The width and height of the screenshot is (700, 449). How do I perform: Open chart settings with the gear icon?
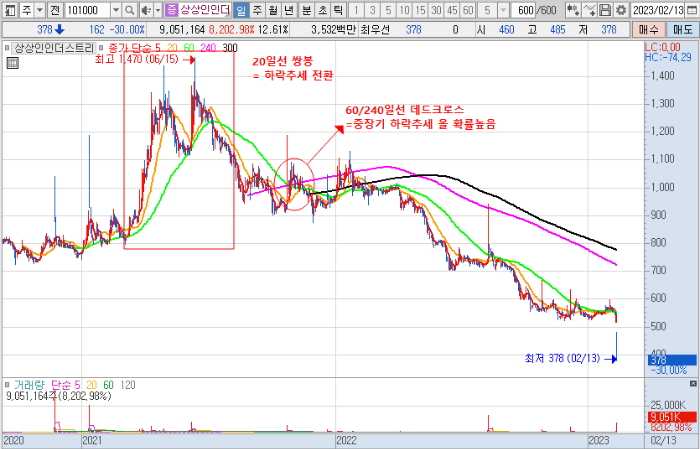tap(621, 10)
